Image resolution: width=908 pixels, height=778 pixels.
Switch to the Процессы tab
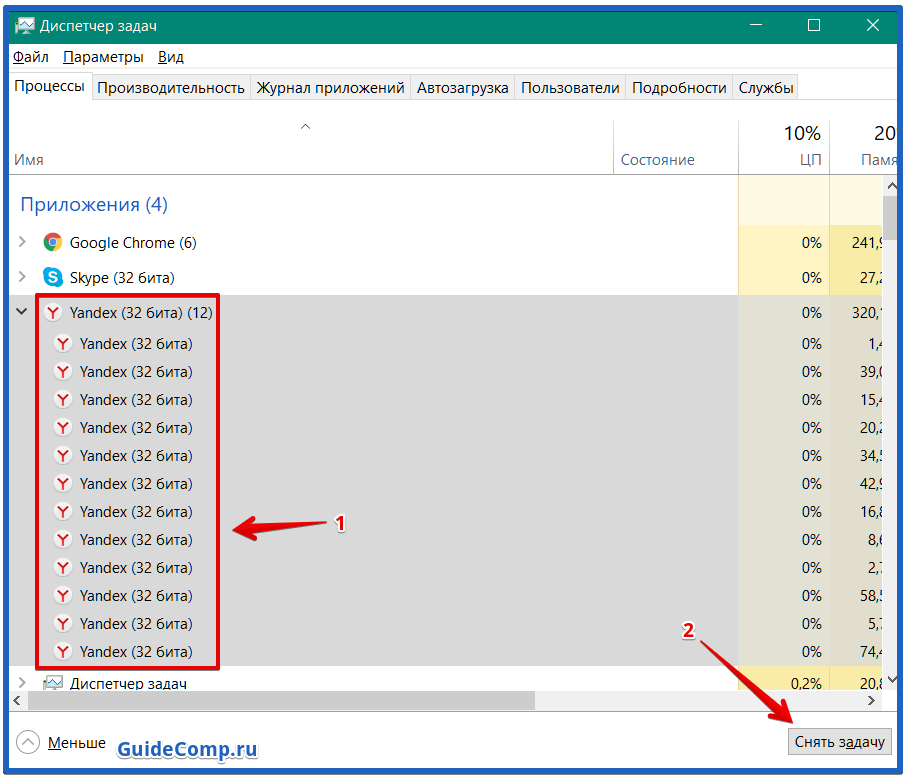pos(50,86)
